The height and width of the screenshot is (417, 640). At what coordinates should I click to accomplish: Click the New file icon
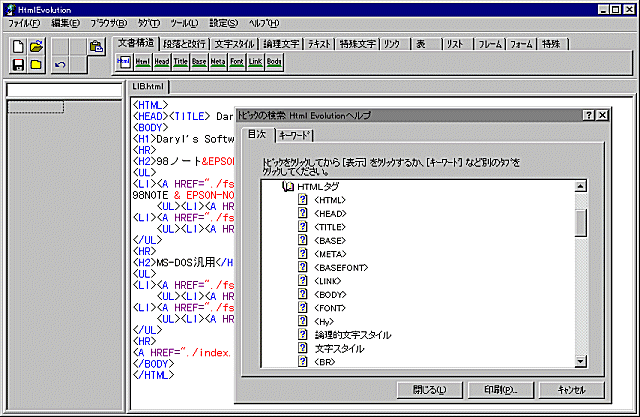coord(19,46)
